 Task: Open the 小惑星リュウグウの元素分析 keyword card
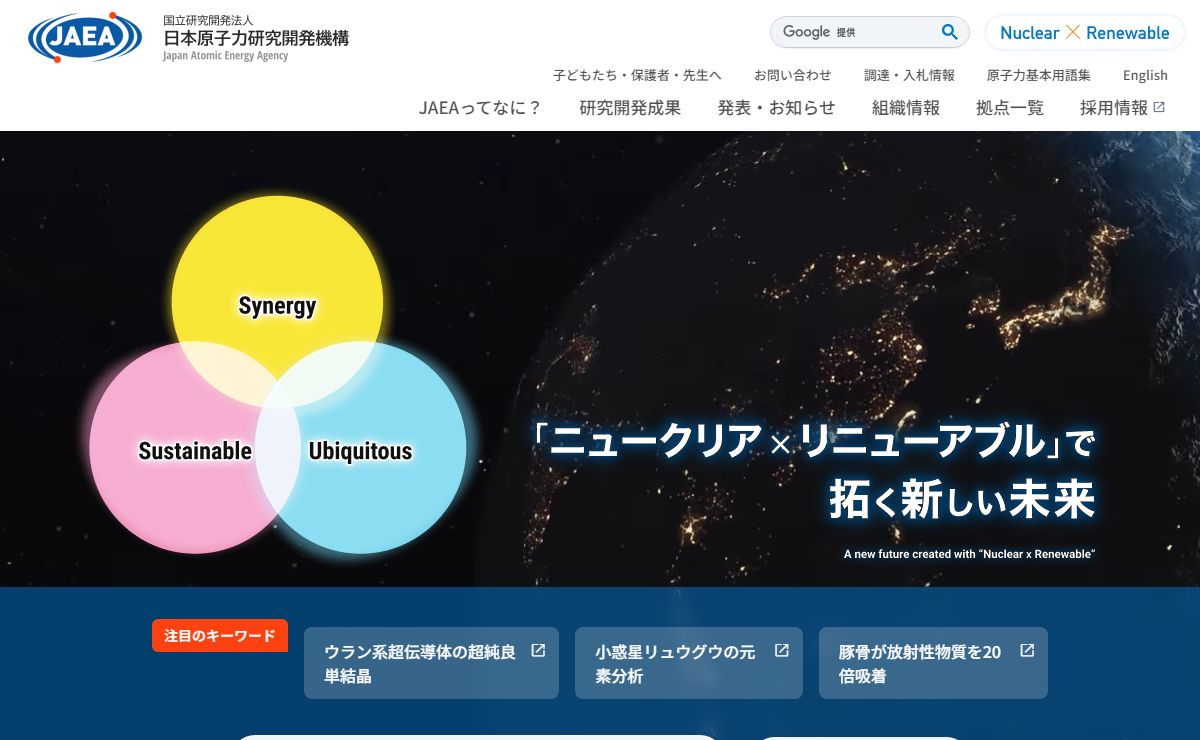[x=689, y=663]
